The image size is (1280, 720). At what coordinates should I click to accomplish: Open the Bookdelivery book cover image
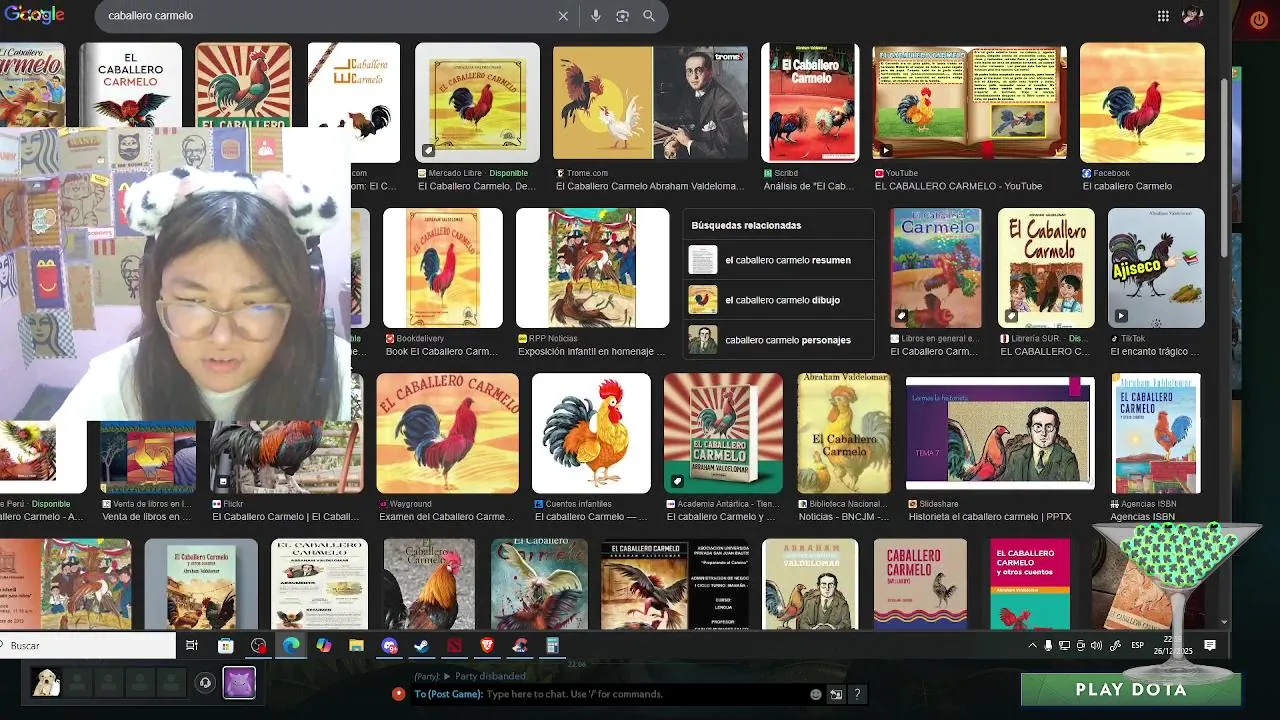point(443,268)
